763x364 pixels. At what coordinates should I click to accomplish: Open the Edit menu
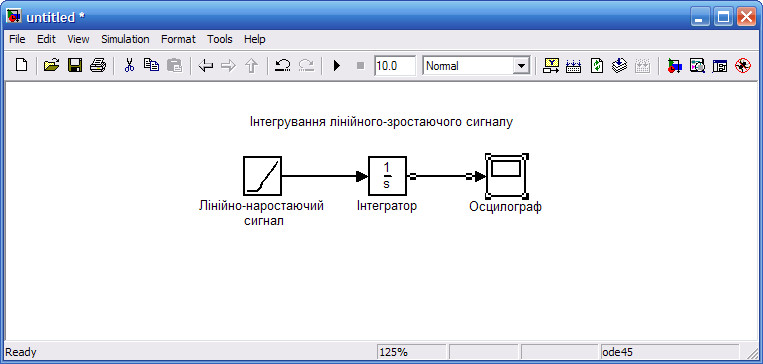point(47,39)
